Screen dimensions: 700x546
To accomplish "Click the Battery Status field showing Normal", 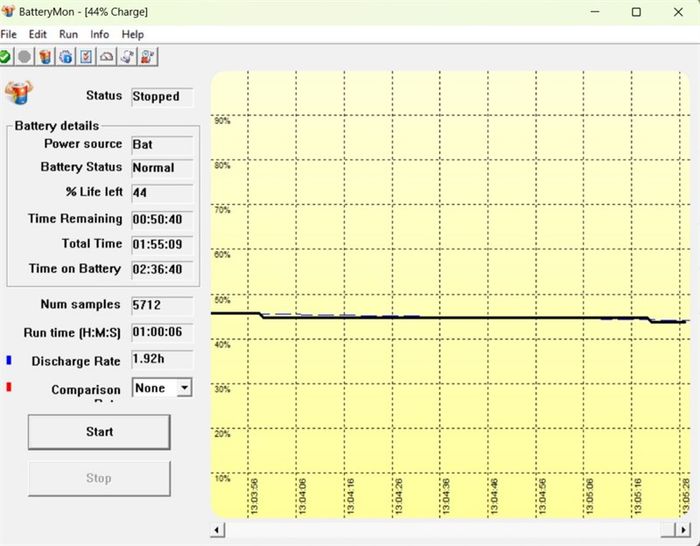I will click(x=162, y=168).
